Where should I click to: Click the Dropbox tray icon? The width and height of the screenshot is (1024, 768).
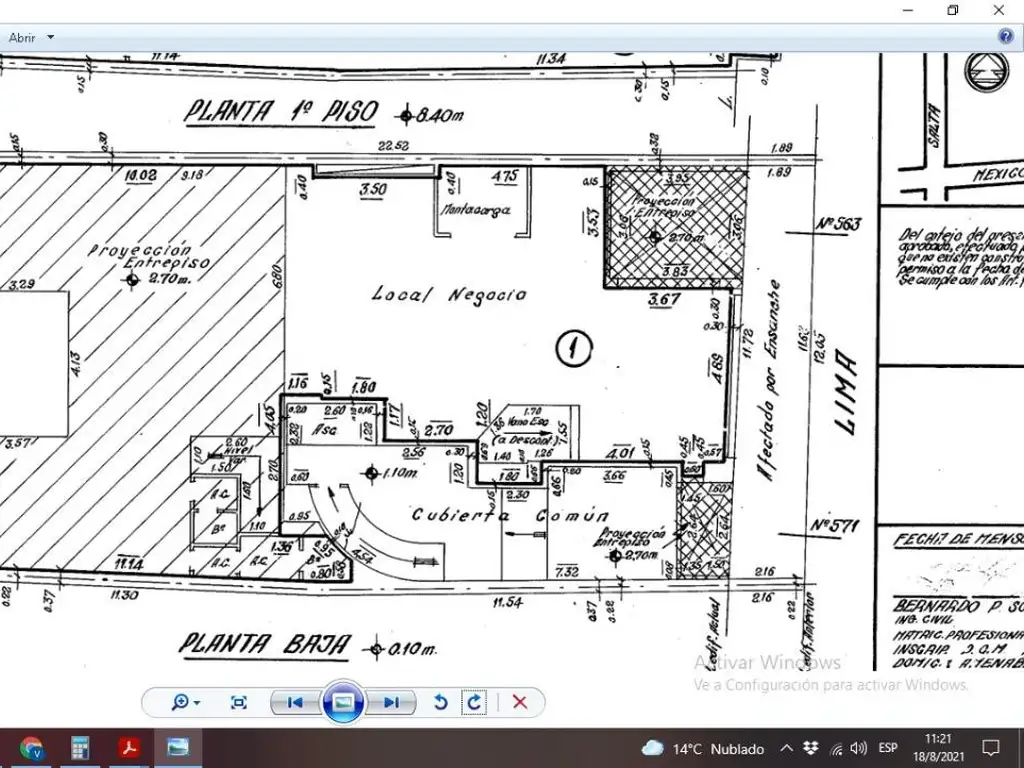pos(811,748)
